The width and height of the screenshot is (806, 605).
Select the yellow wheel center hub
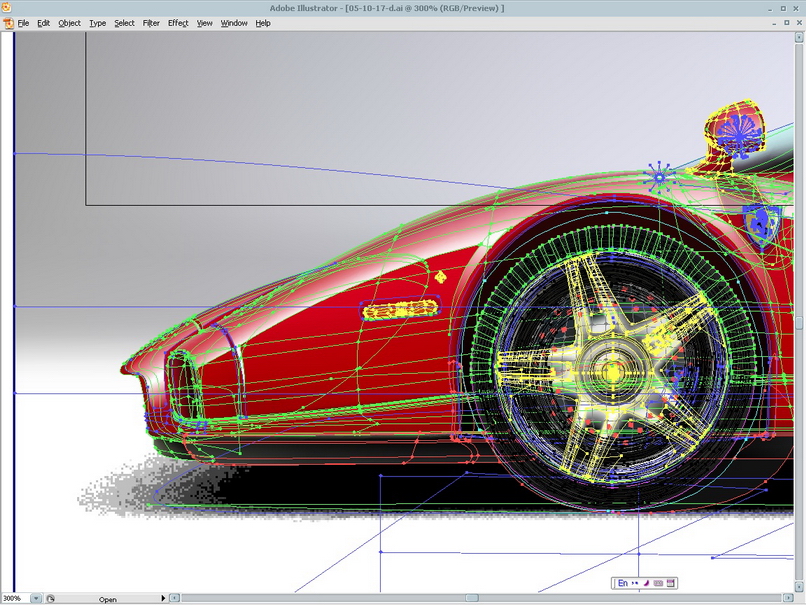613,373
